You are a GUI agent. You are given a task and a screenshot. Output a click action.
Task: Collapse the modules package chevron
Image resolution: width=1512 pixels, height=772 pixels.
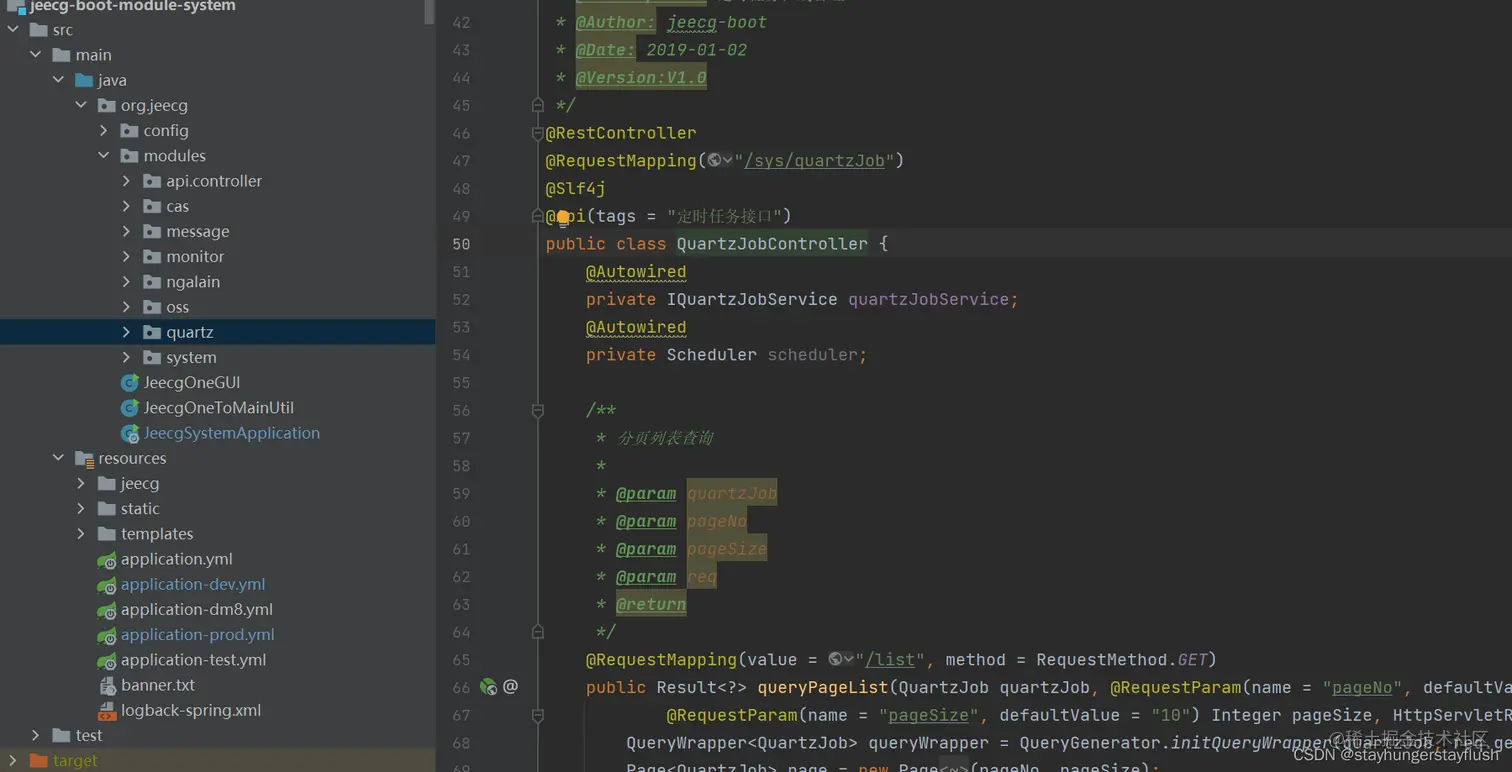tap(104, 156)
